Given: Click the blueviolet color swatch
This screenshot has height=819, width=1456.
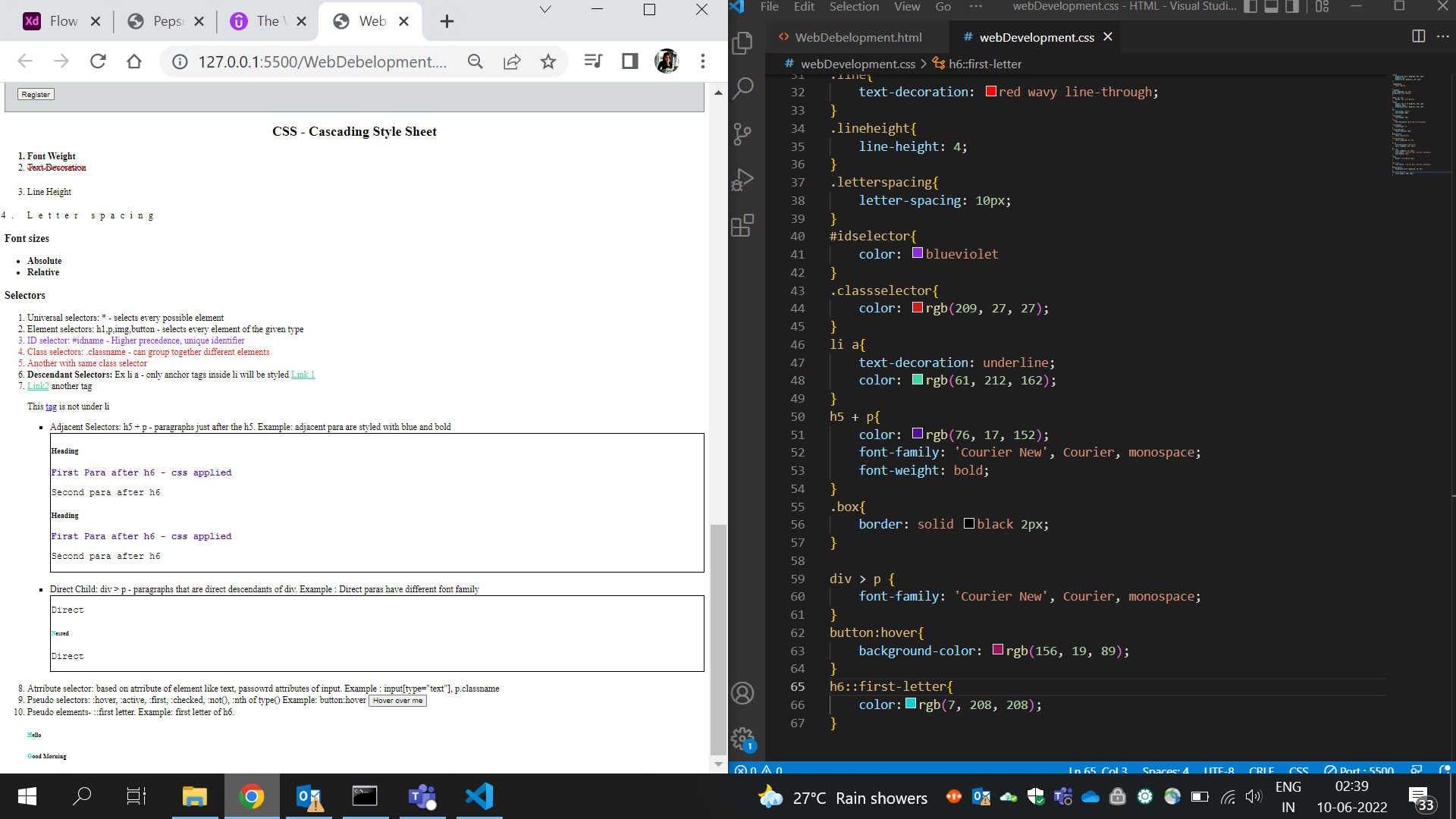Looking at the screenshot, I should click(x=917, y=253).
